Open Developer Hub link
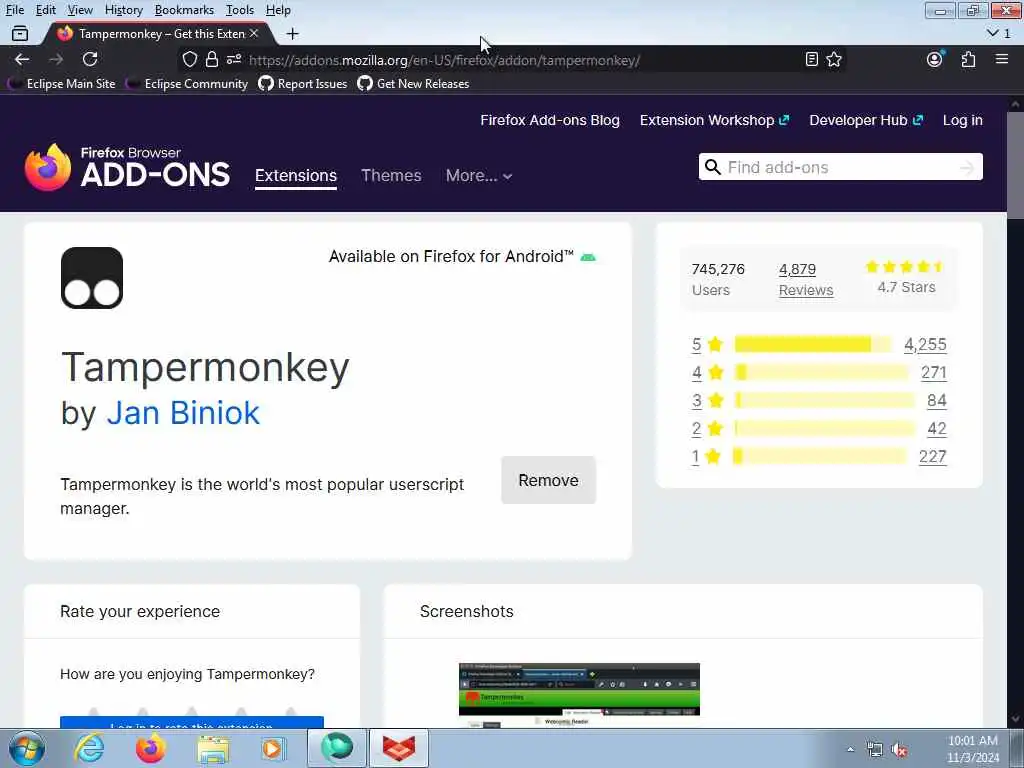The image size is (1024, 768). click(x=866, y=120)
